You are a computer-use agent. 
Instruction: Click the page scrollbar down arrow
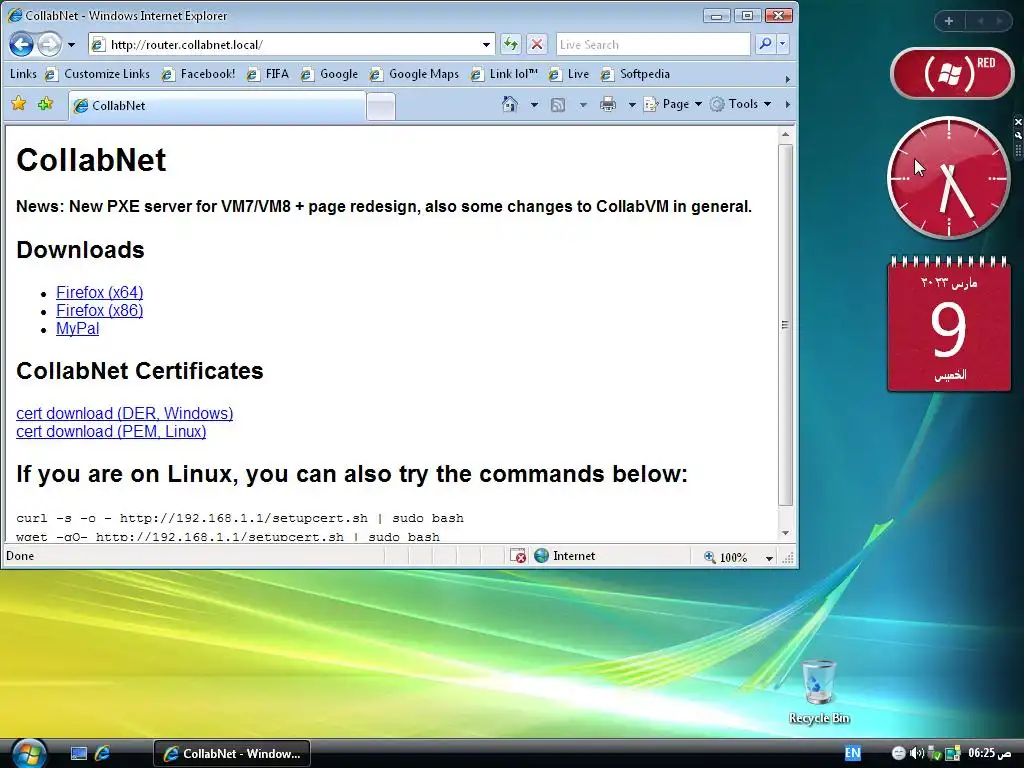pyautogui.click(x=785, y=533)
